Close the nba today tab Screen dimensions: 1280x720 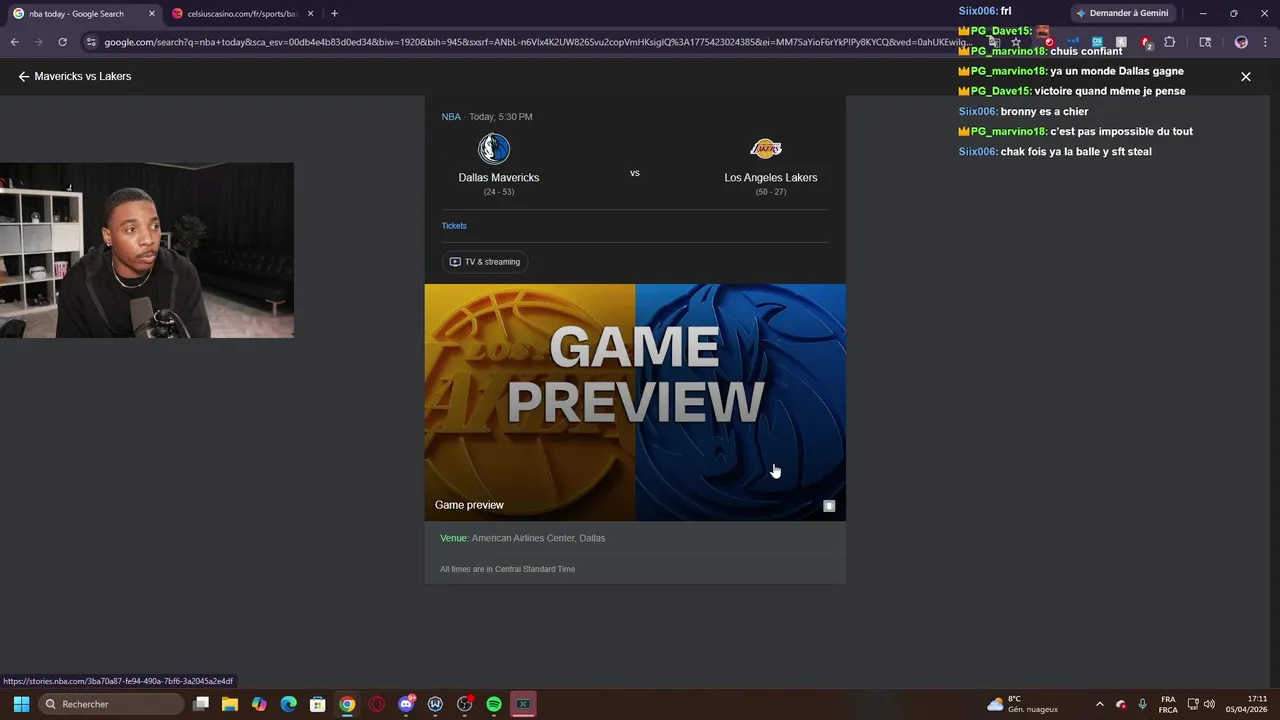pos(152,14)
